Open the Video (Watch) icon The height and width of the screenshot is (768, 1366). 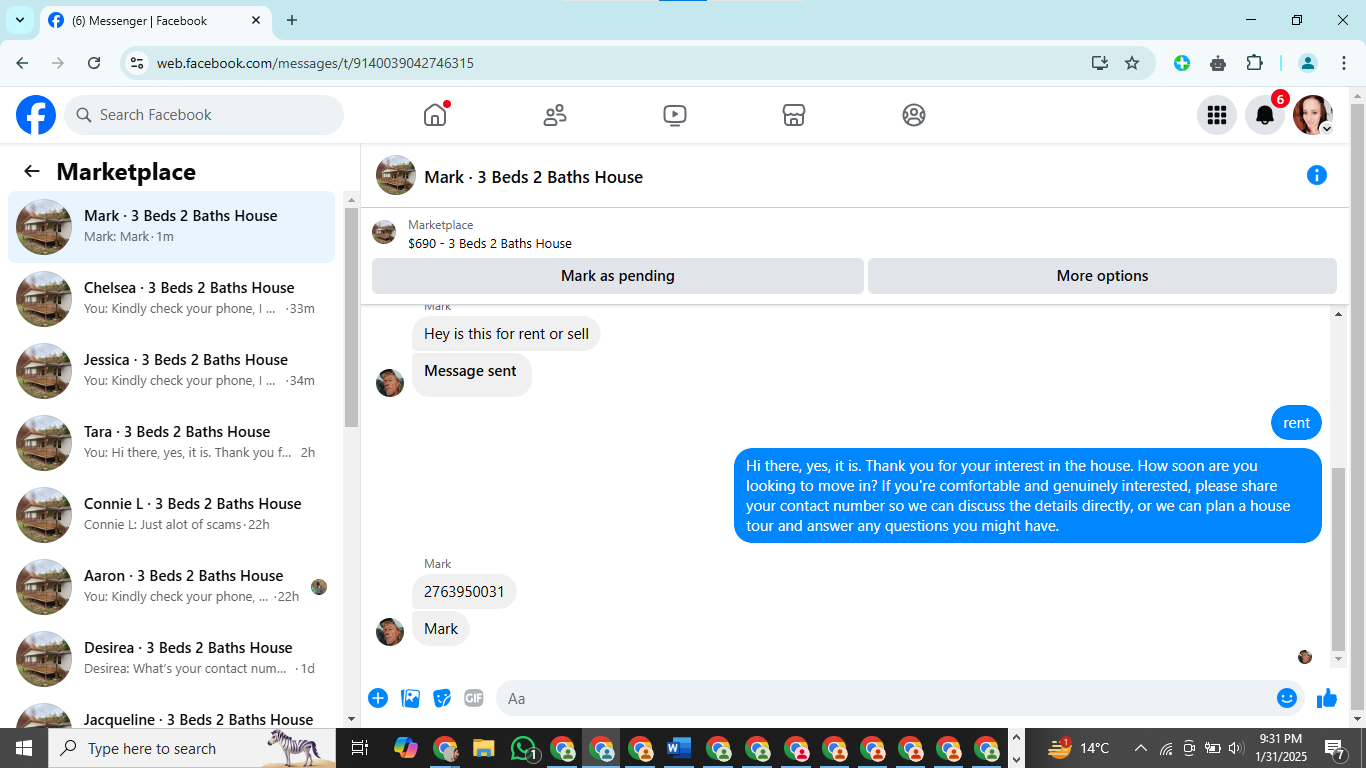point(675,115)
